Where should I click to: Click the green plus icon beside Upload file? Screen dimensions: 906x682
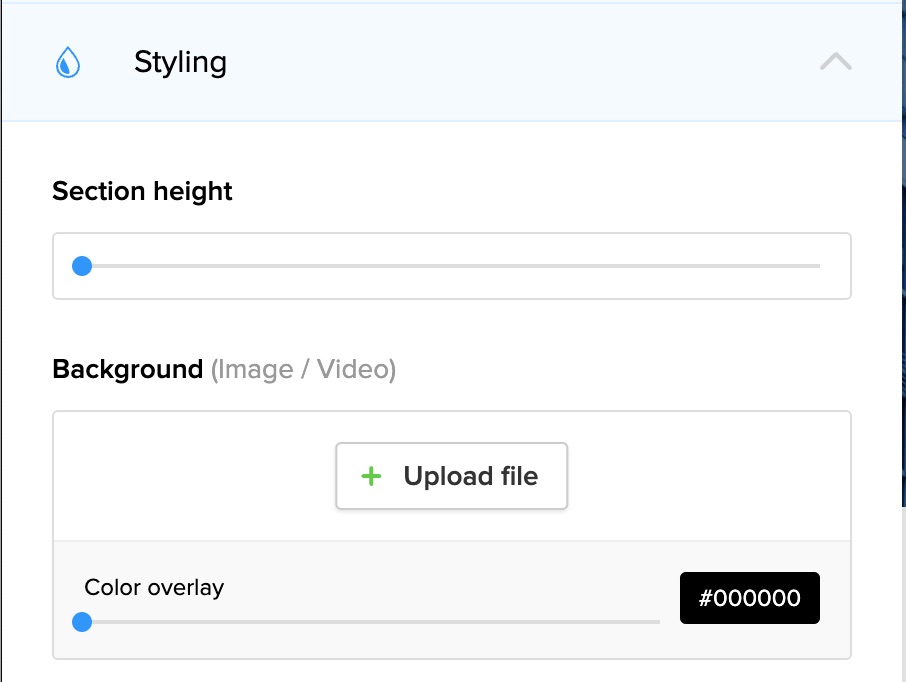[x=371, y=476]
